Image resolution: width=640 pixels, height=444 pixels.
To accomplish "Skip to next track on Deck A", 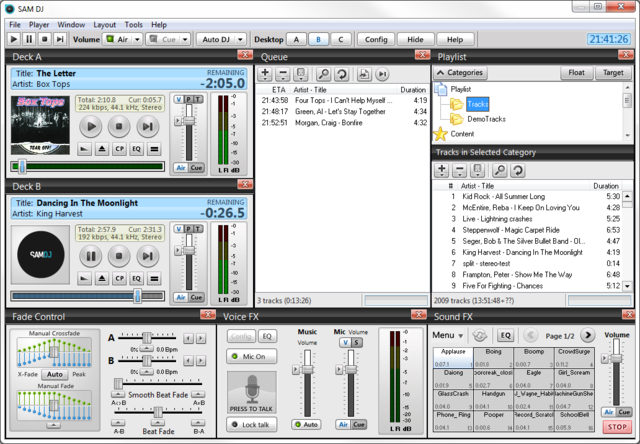I will click(x=147, y=127).
